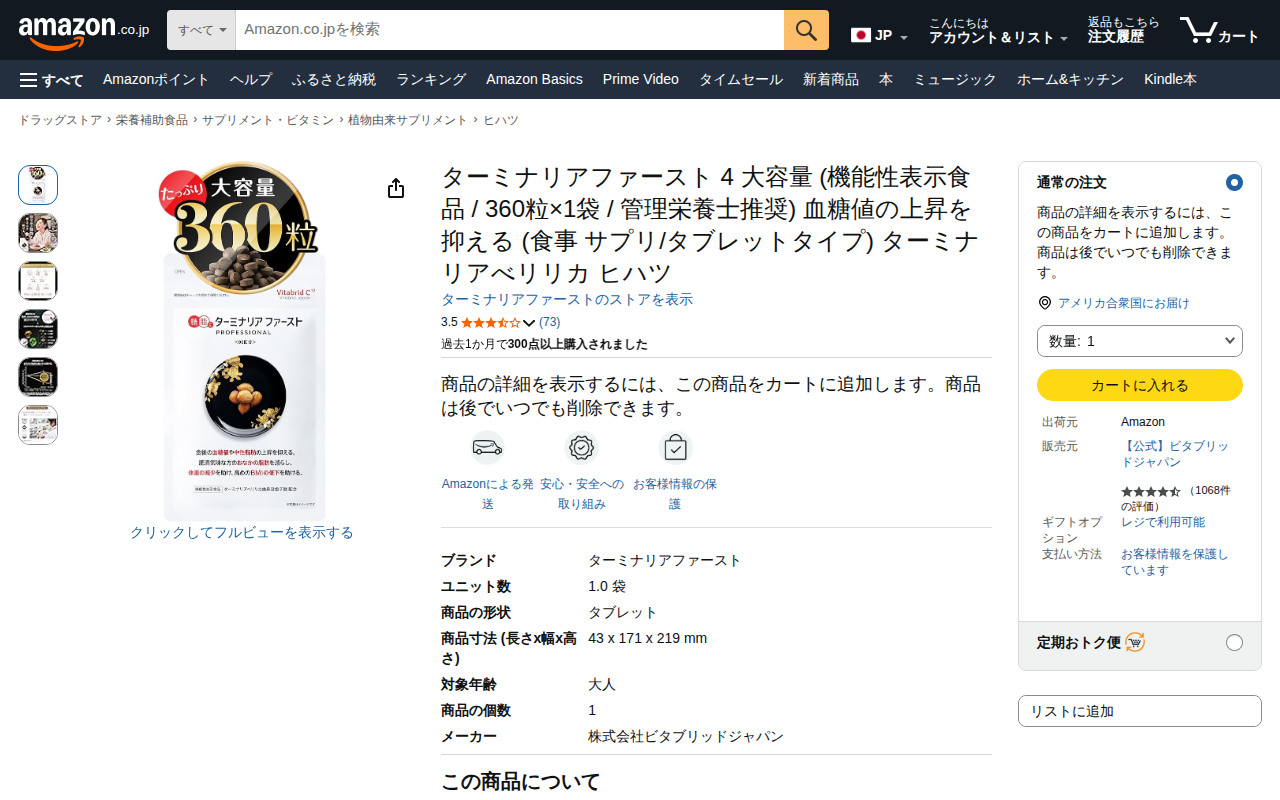Screen dimensions: 1280x800
Task: Open ヘルプ in navigation bar
Action: [251, 80]
